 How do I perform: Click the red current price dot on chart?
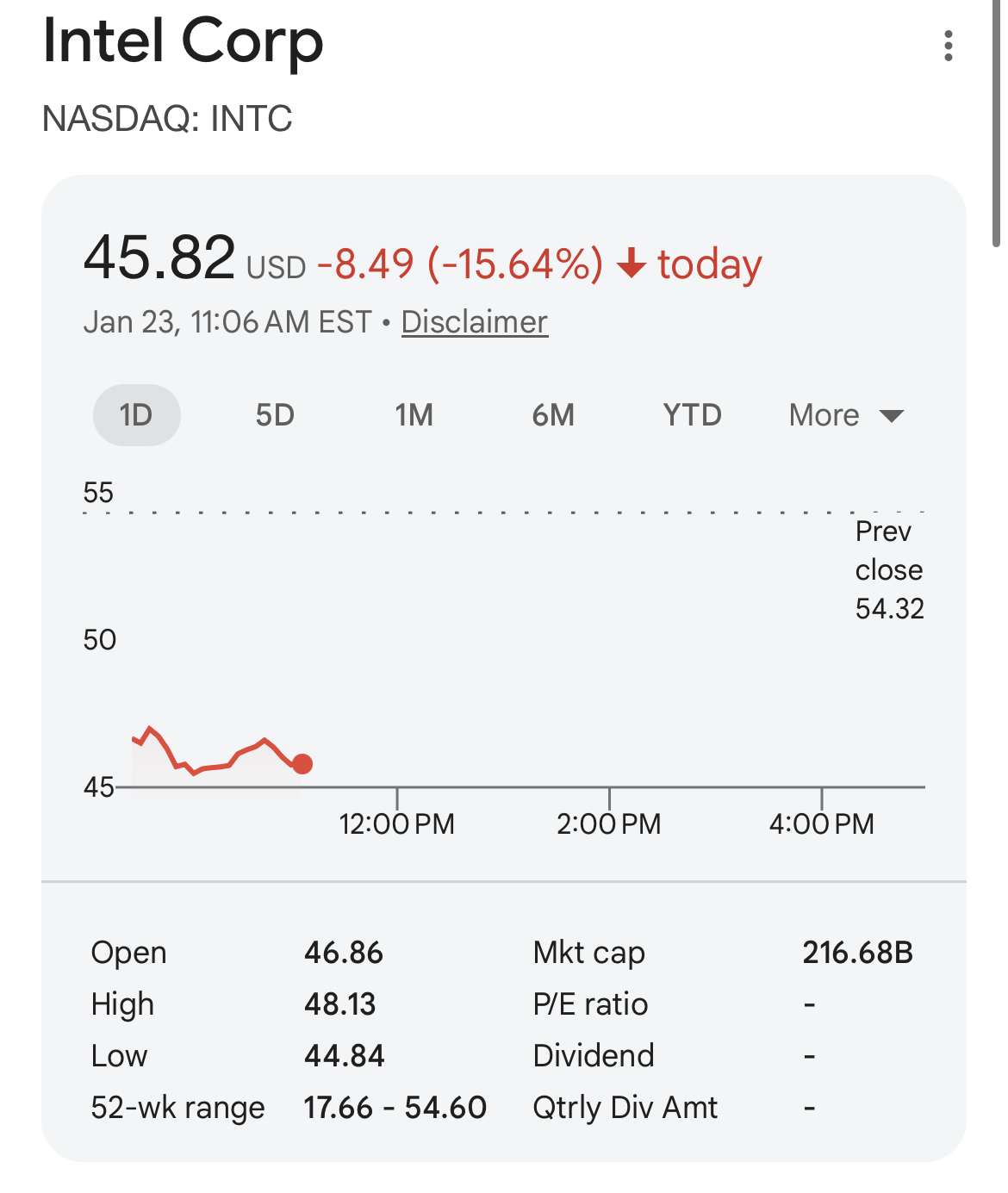302,764
